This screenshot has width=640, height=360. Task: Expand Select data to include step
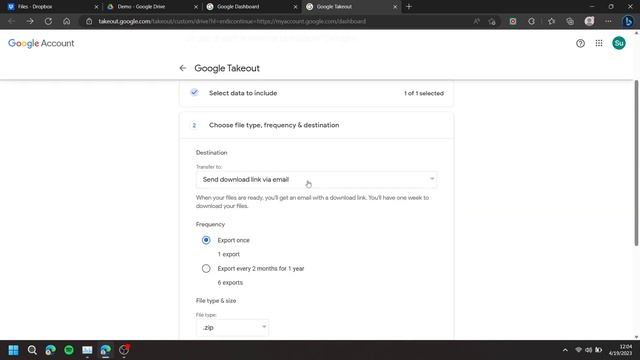tap(316, 93)
